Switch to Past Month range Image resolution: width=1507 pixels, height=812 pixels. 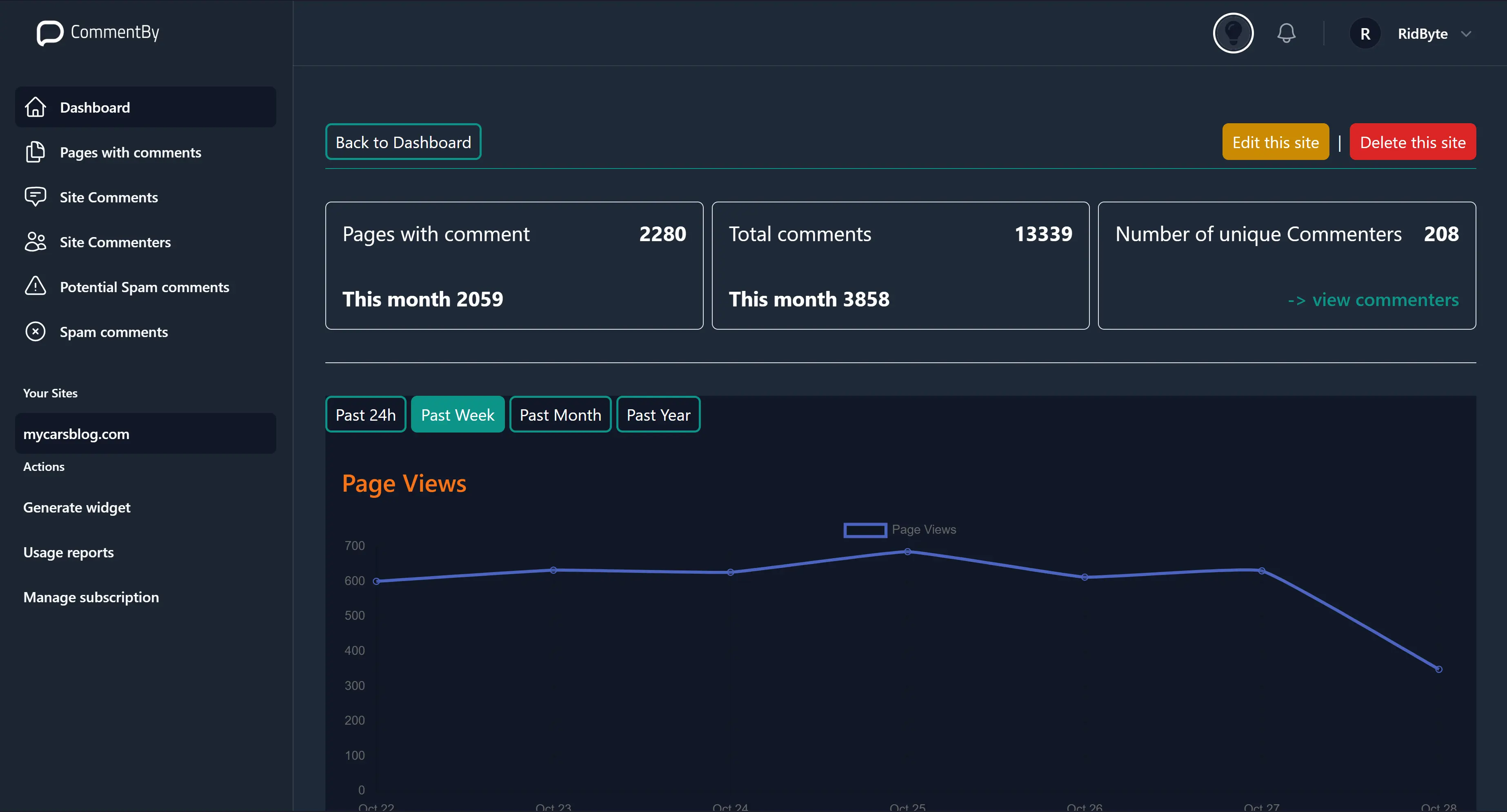click(560, 414)
